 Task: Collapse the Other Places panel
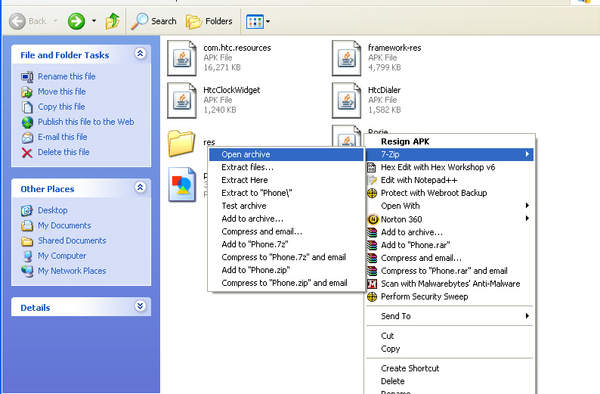click(140, 187)
